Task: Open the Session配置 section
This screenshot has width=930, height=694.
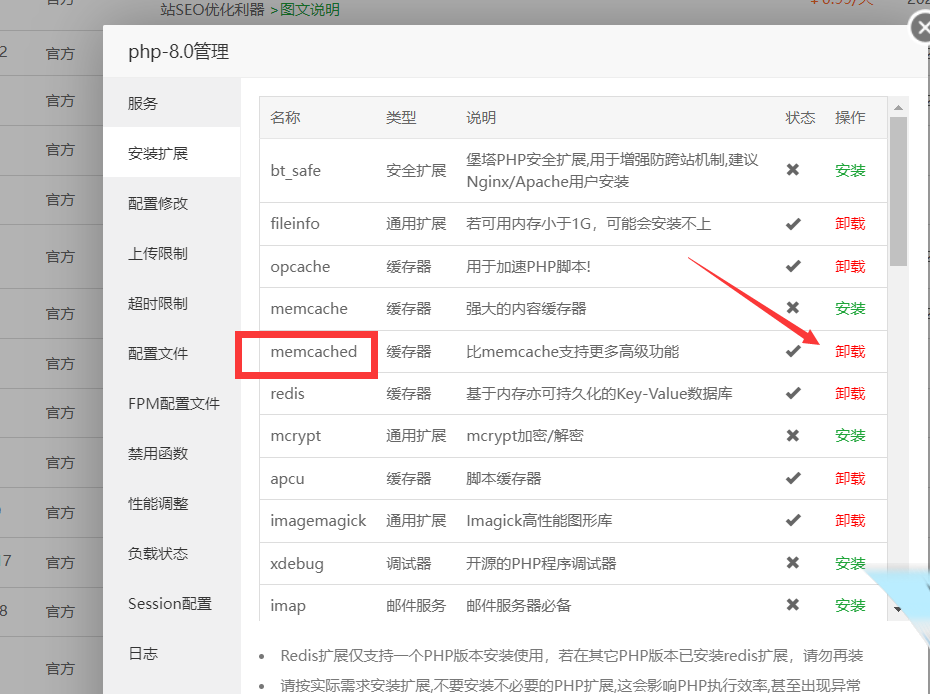Action: point(168,603)
